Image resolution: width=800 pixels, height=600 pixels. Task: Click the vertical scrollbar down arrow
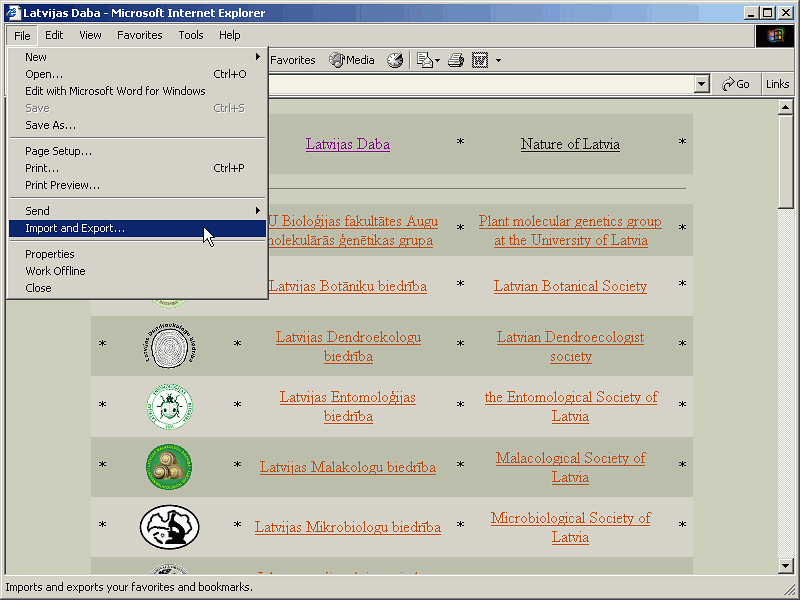point(785,565)
